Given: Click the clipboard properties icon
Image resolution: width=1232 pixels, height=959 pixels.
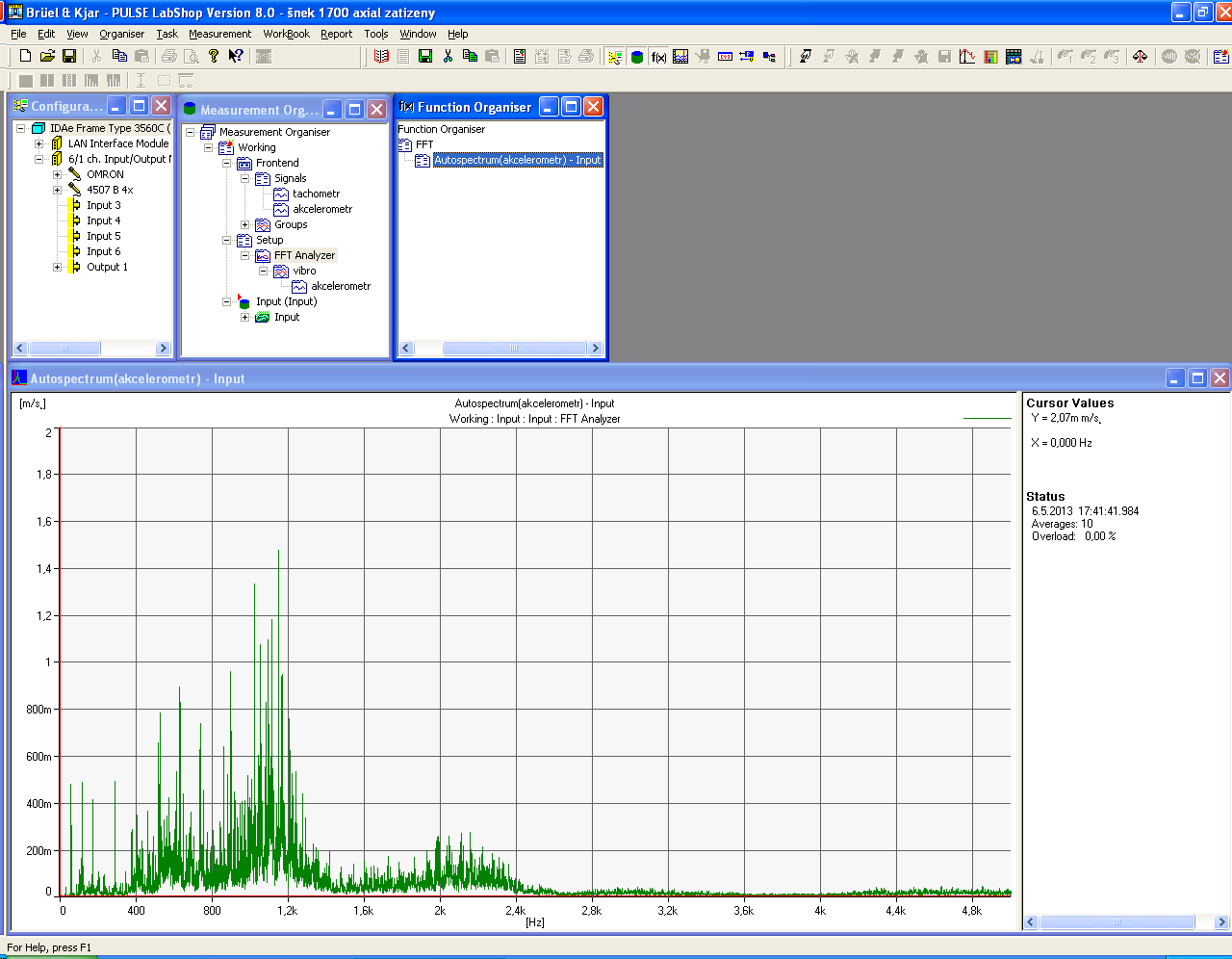Looking at the screenshot, I should [519, 57].
